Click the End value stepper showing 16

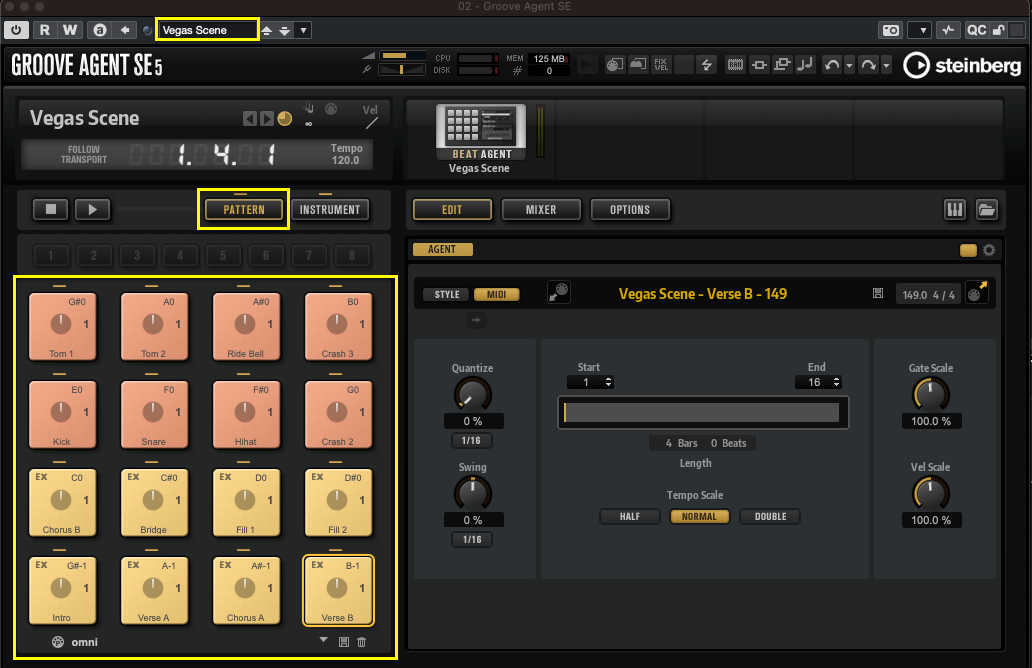[x=818, y=382]
